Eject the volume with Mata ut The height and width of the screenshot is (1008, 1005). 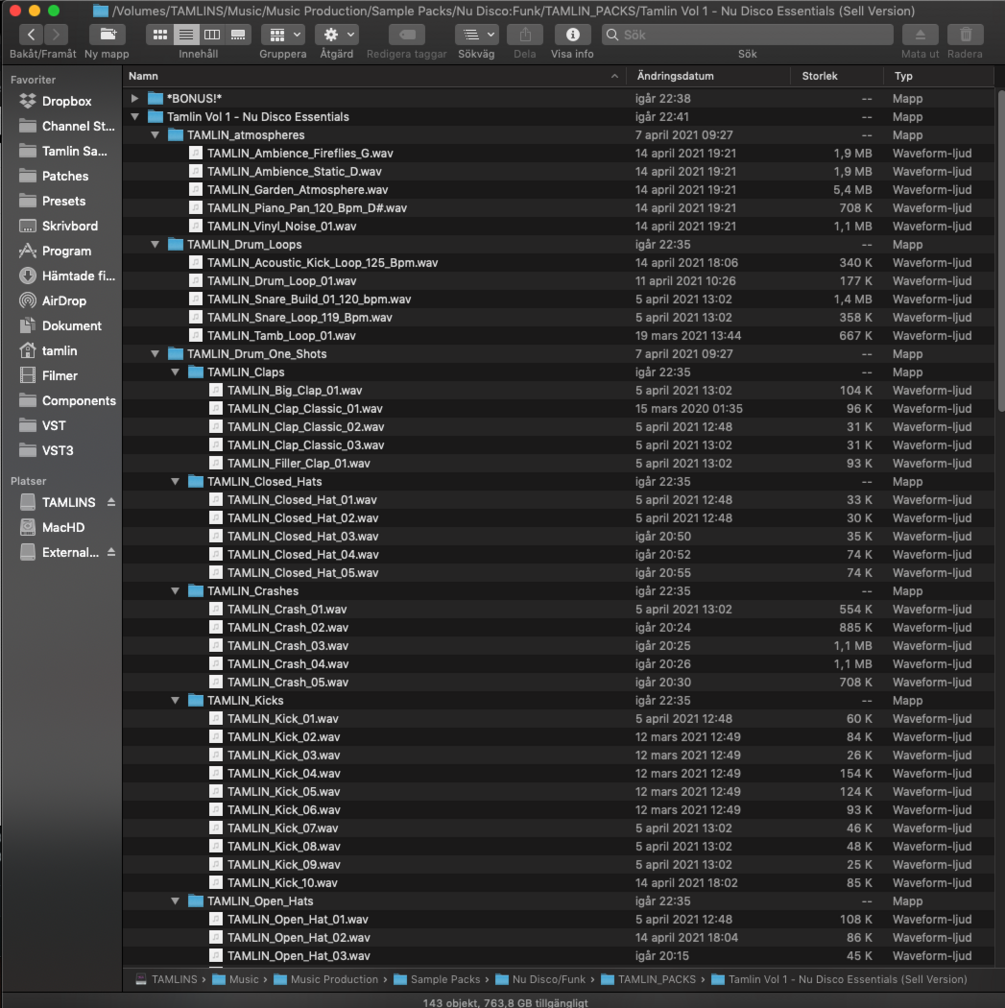[920, 35]
